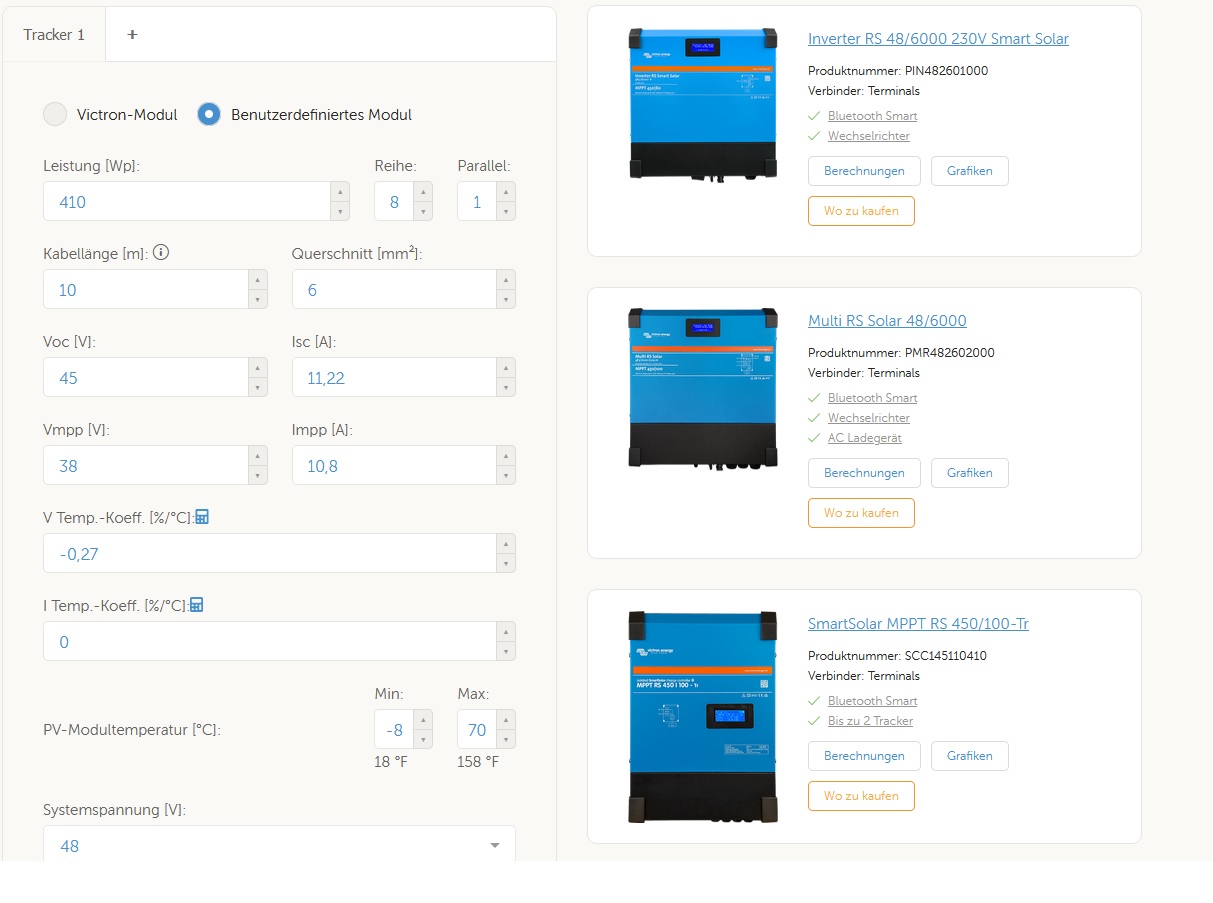Viewport: 1213px width, 903px height.
Task: Open Multi RS Solar 48/6000 link
Action: 887,321
